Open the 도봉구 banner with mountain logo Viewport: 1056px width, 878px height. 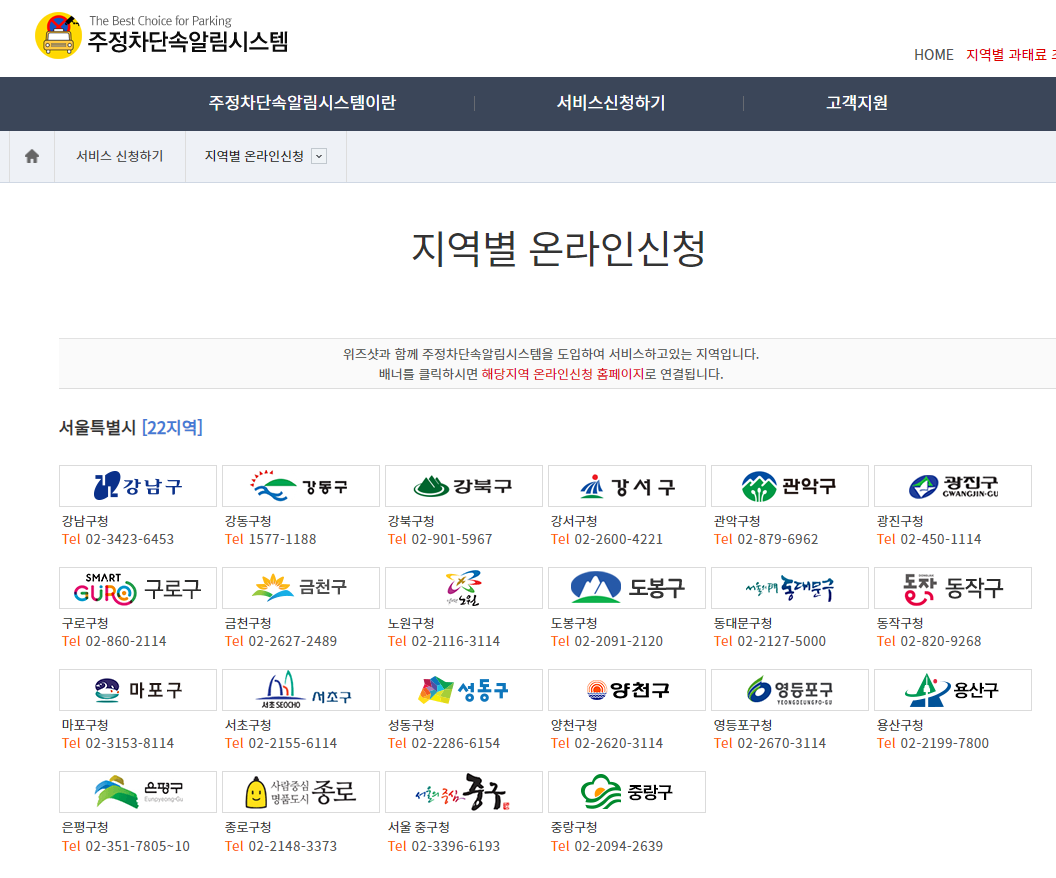626,587
